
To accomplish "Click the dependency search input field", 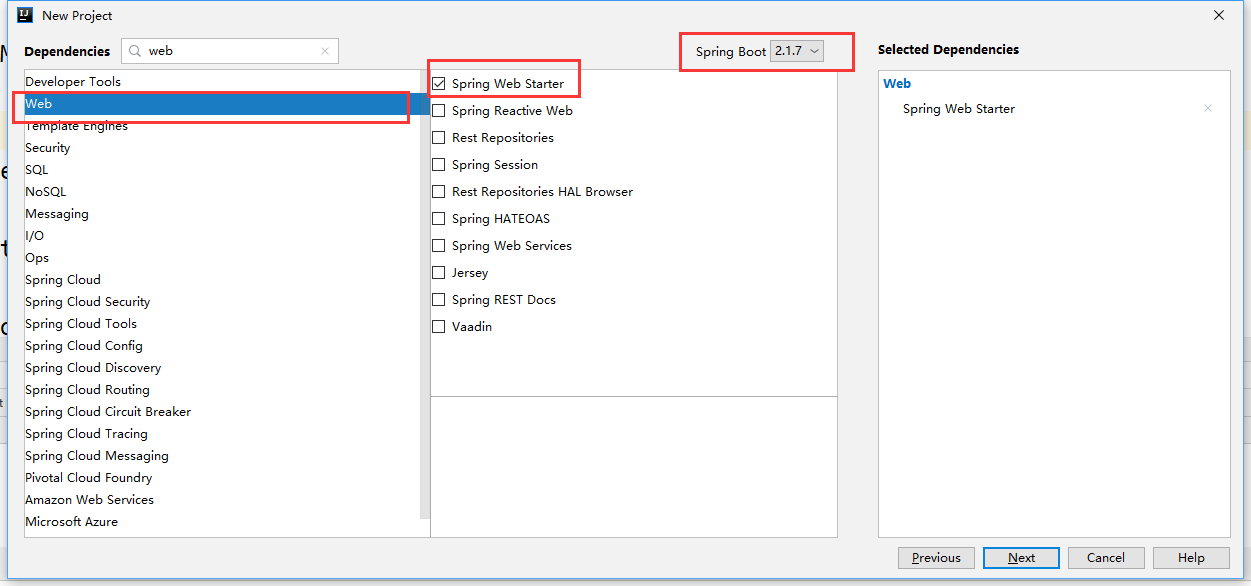I will point(230,51).
